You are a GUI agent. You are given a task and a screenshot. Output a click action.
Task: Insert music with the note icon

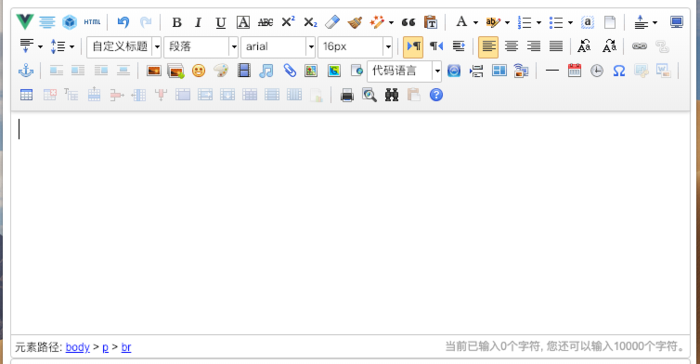click(266, 71)
